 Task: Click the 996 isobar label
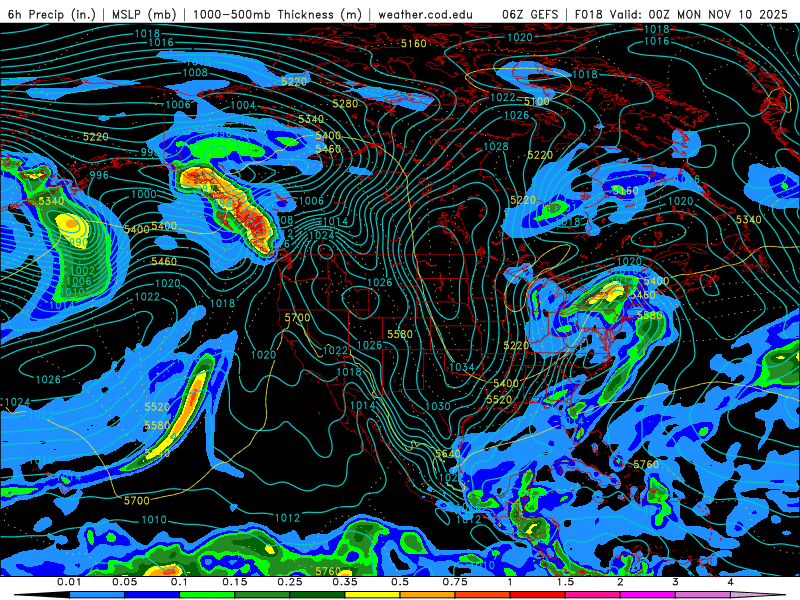pyautogui.click(x=99, y=175)
